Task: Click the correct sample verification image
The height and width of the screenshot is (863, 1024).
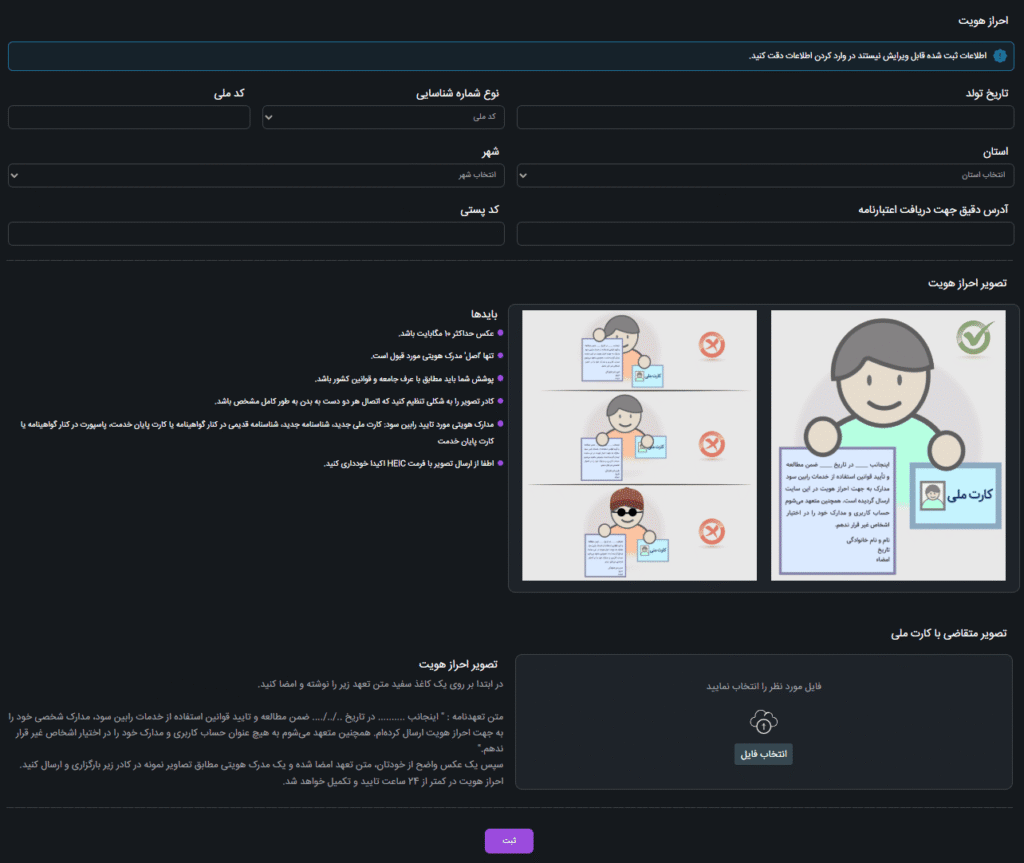Action: tap(888, 445)
